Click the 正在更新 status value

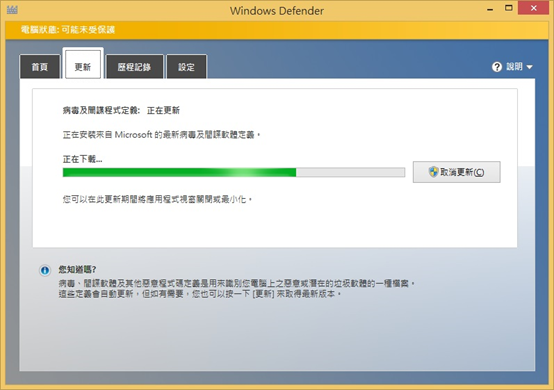[x=163, y=111]
